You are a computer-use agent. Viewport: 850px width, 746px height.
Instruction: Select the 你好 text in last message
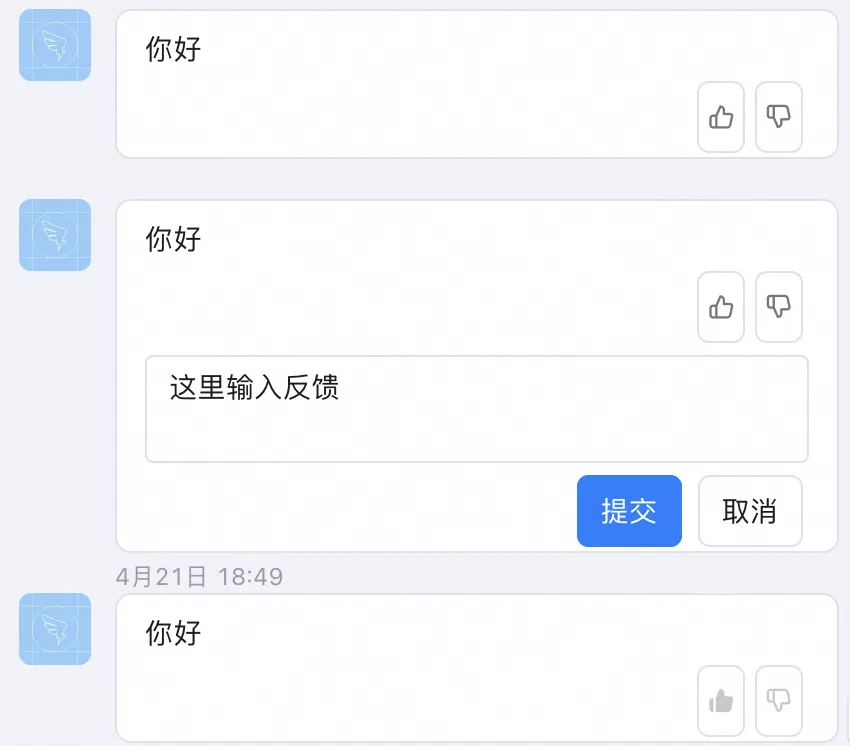click(x=173, y=633)
